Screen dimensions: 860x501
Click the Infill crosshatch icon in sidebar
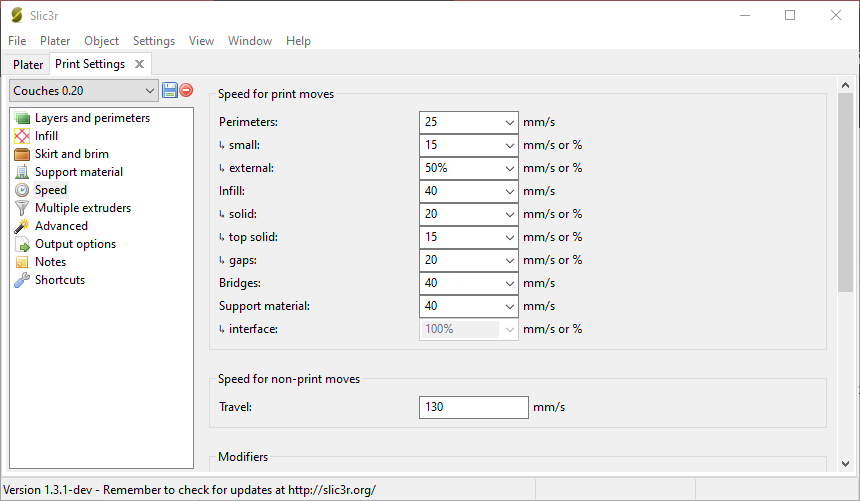click(22, 136)
